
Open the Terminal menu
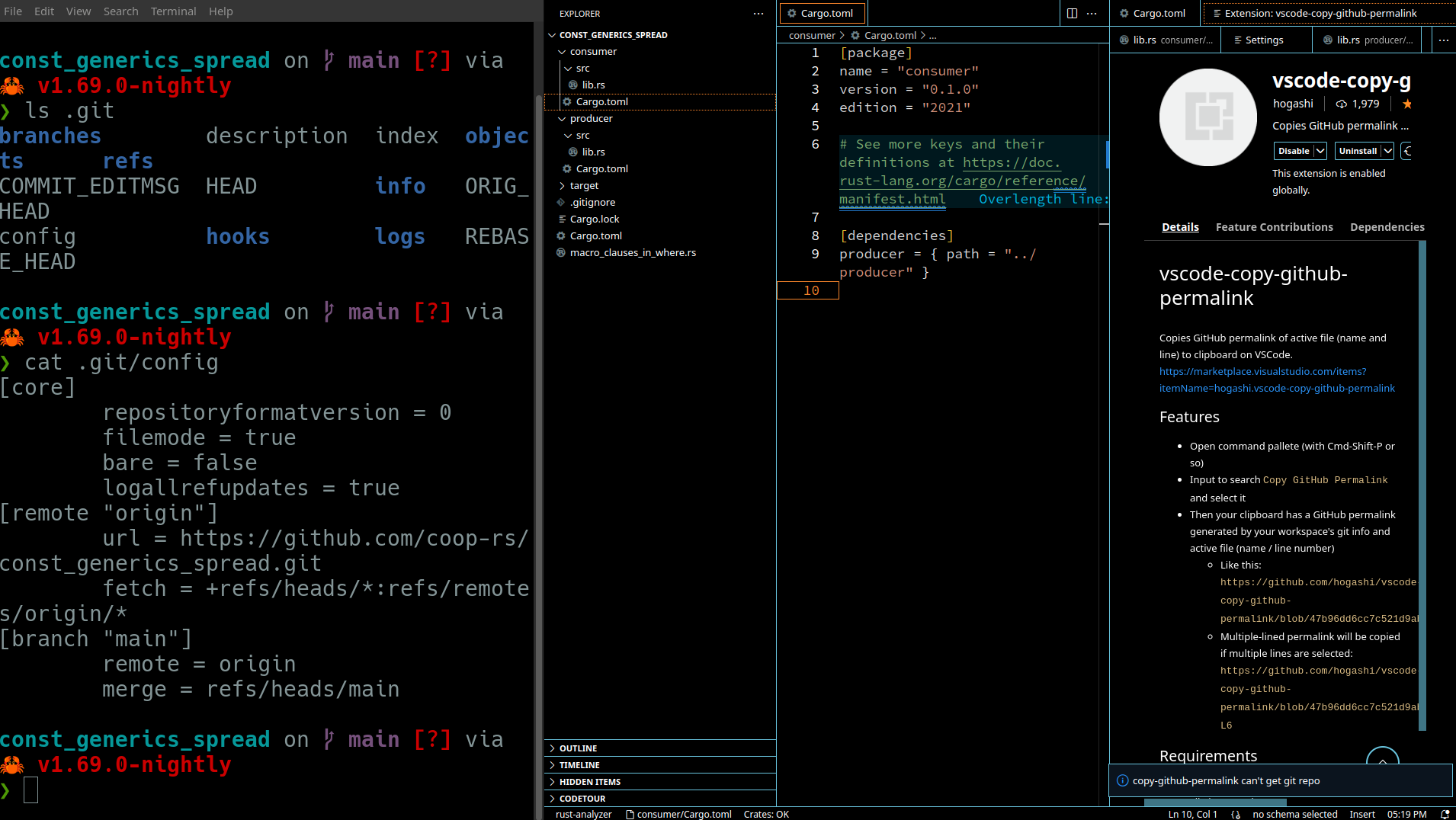173,11
